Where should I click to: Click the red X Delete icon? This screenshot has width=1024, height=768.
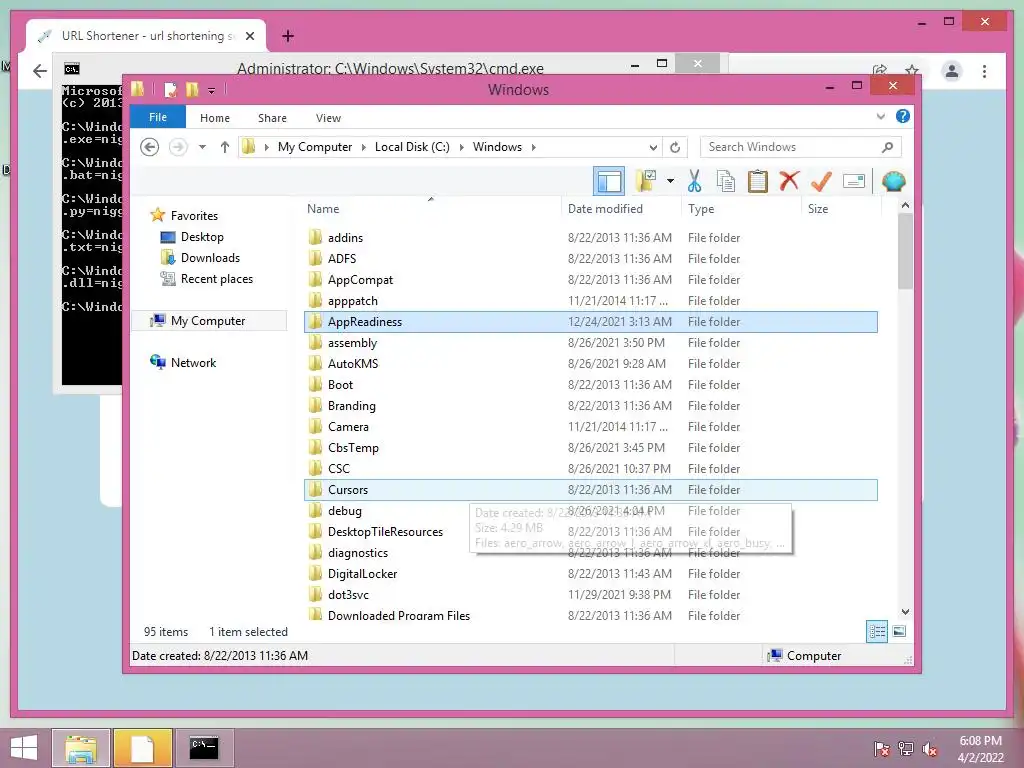pos(789,181)
